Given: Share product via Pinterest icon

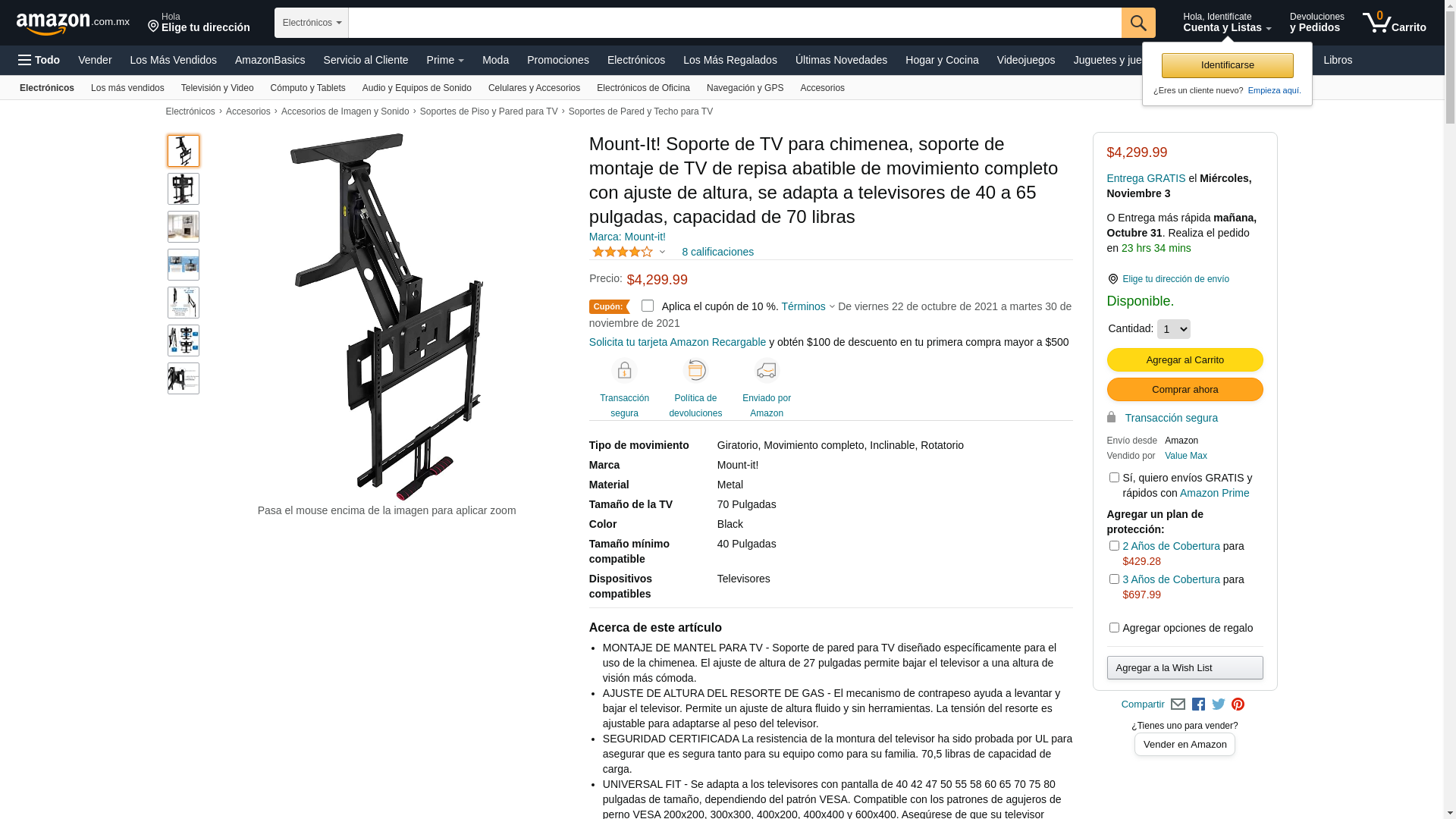Looking at the screenshot, I should 1238,704.
